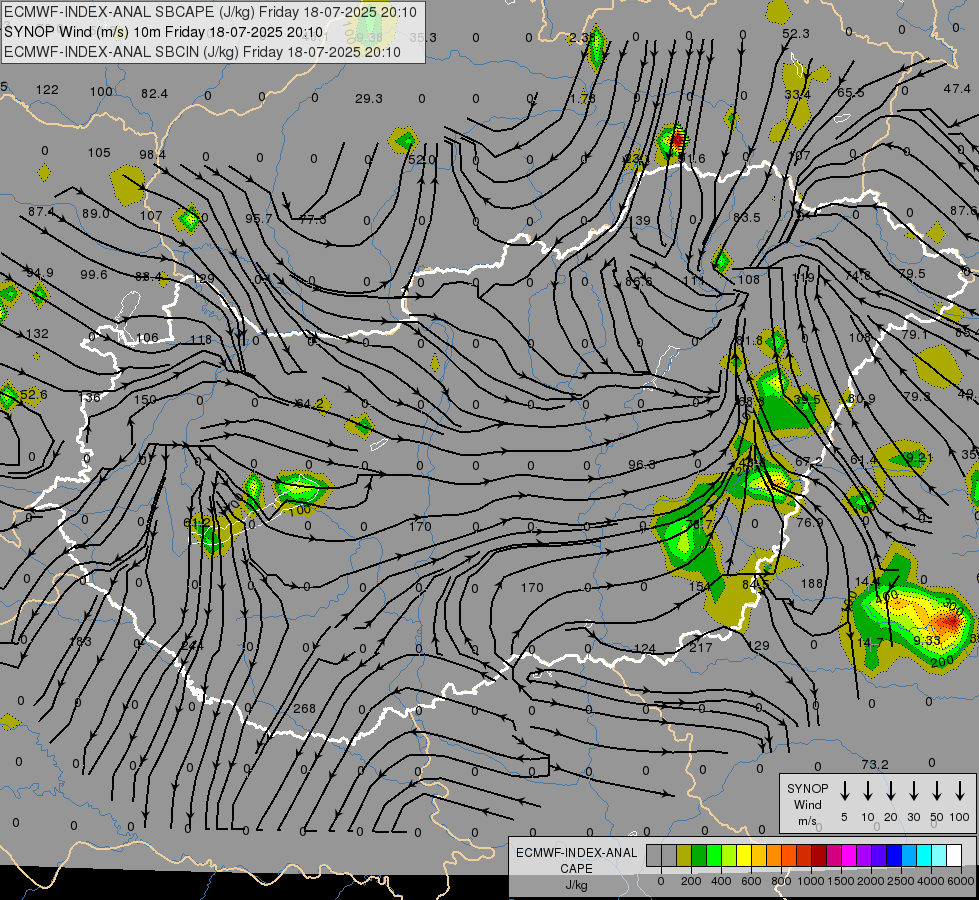
Task: Click the 217 value near southern border
Action: (701, 647)
